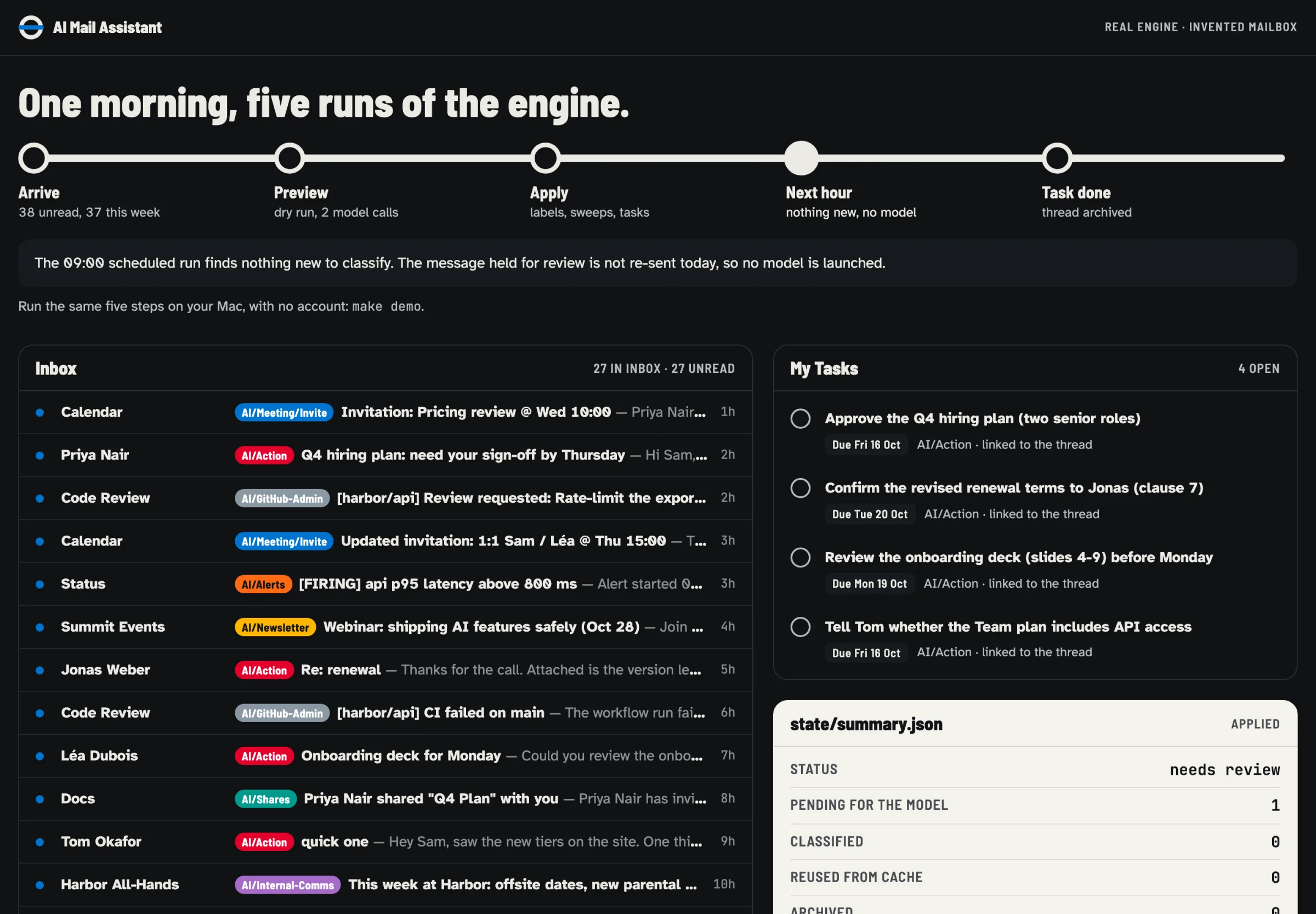Click the unread dot beside Jonas Weber
This screenshot has width=1316, height=914.
point(39,670)
